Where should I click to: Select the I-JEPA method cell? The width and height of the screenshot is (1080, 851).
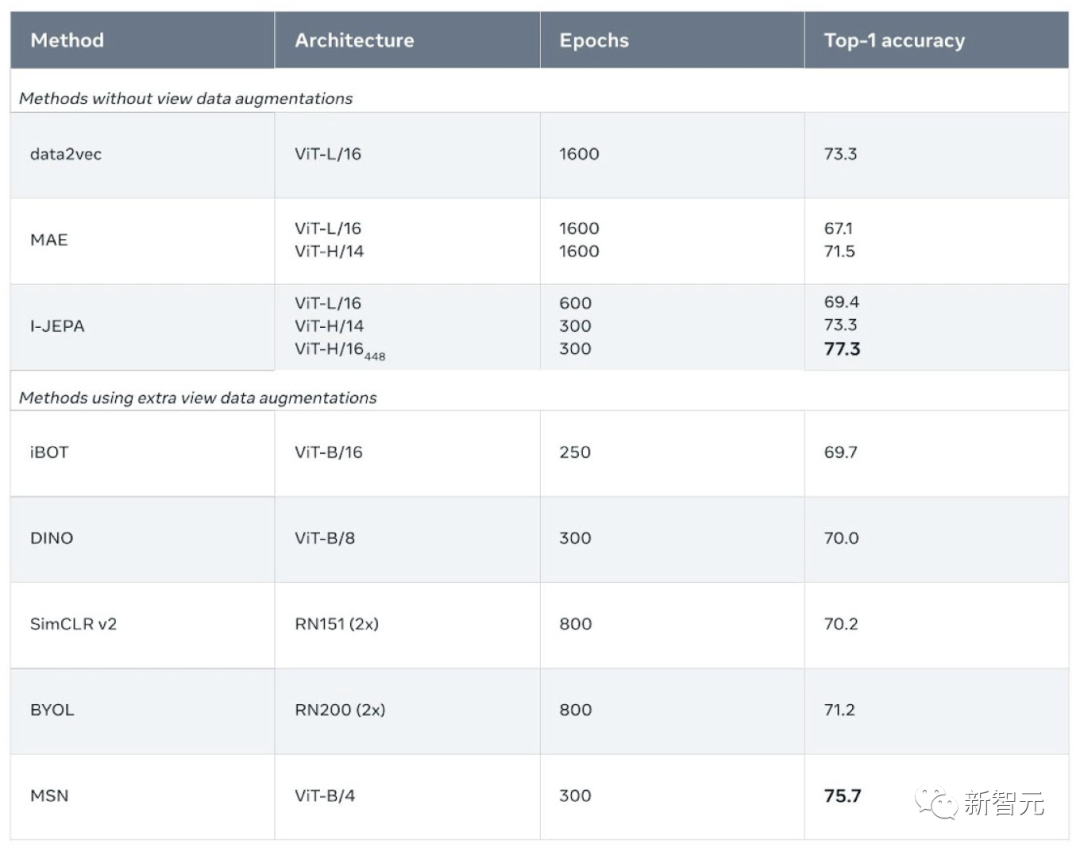[x=143, y=327]
